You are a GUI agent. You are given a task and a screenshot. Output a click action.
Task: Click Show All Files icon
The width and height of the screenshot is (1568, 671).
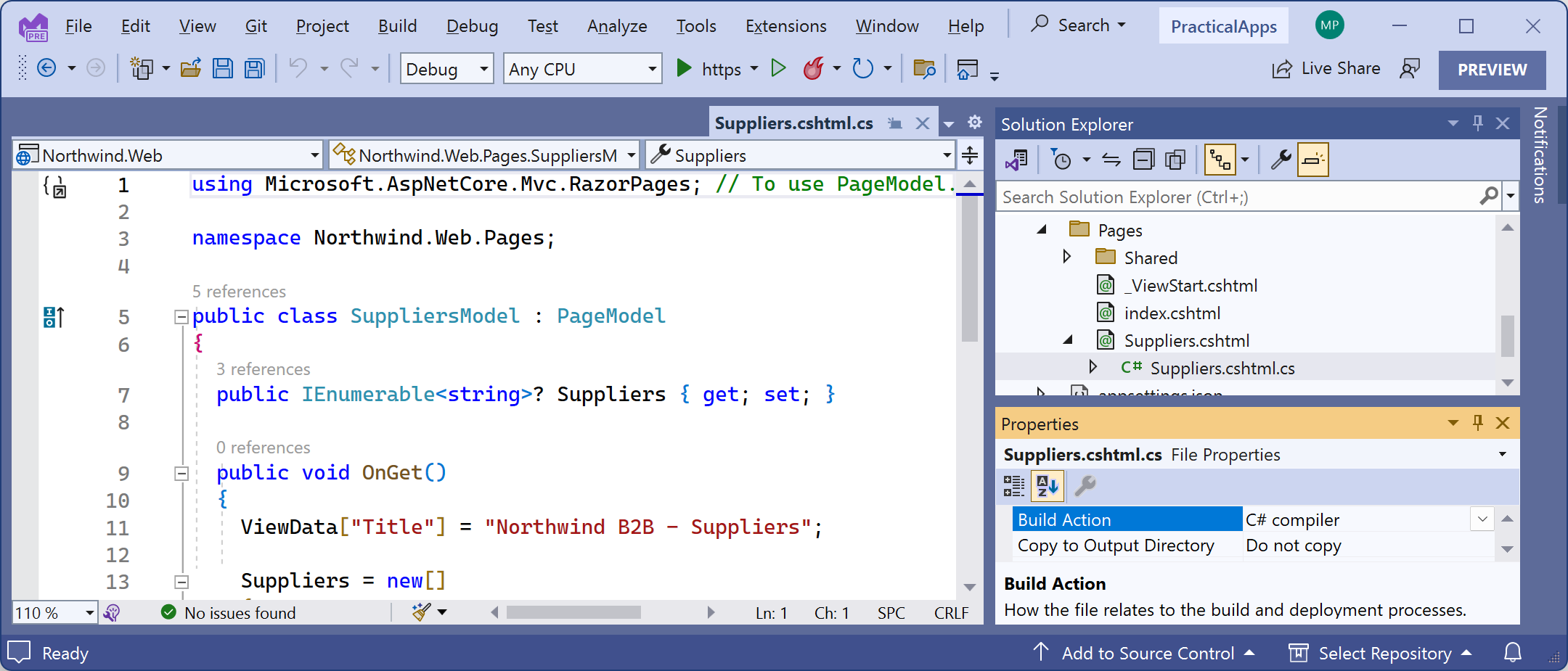[x=1175, y=160]
